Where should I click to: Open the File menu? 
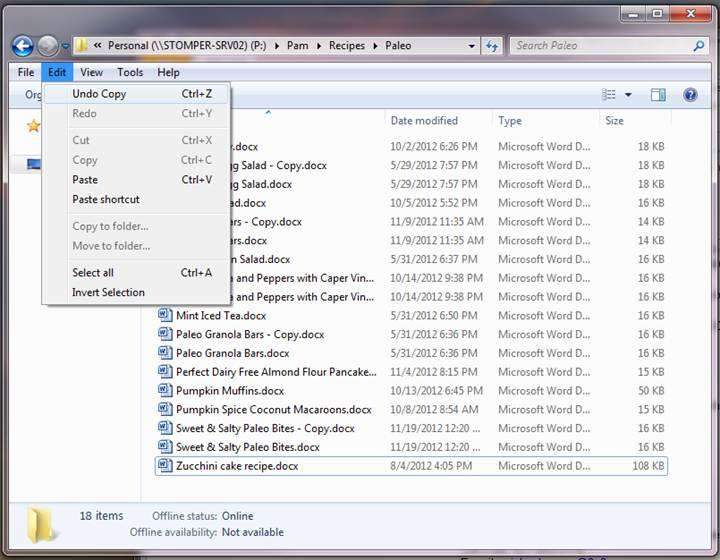26,72
